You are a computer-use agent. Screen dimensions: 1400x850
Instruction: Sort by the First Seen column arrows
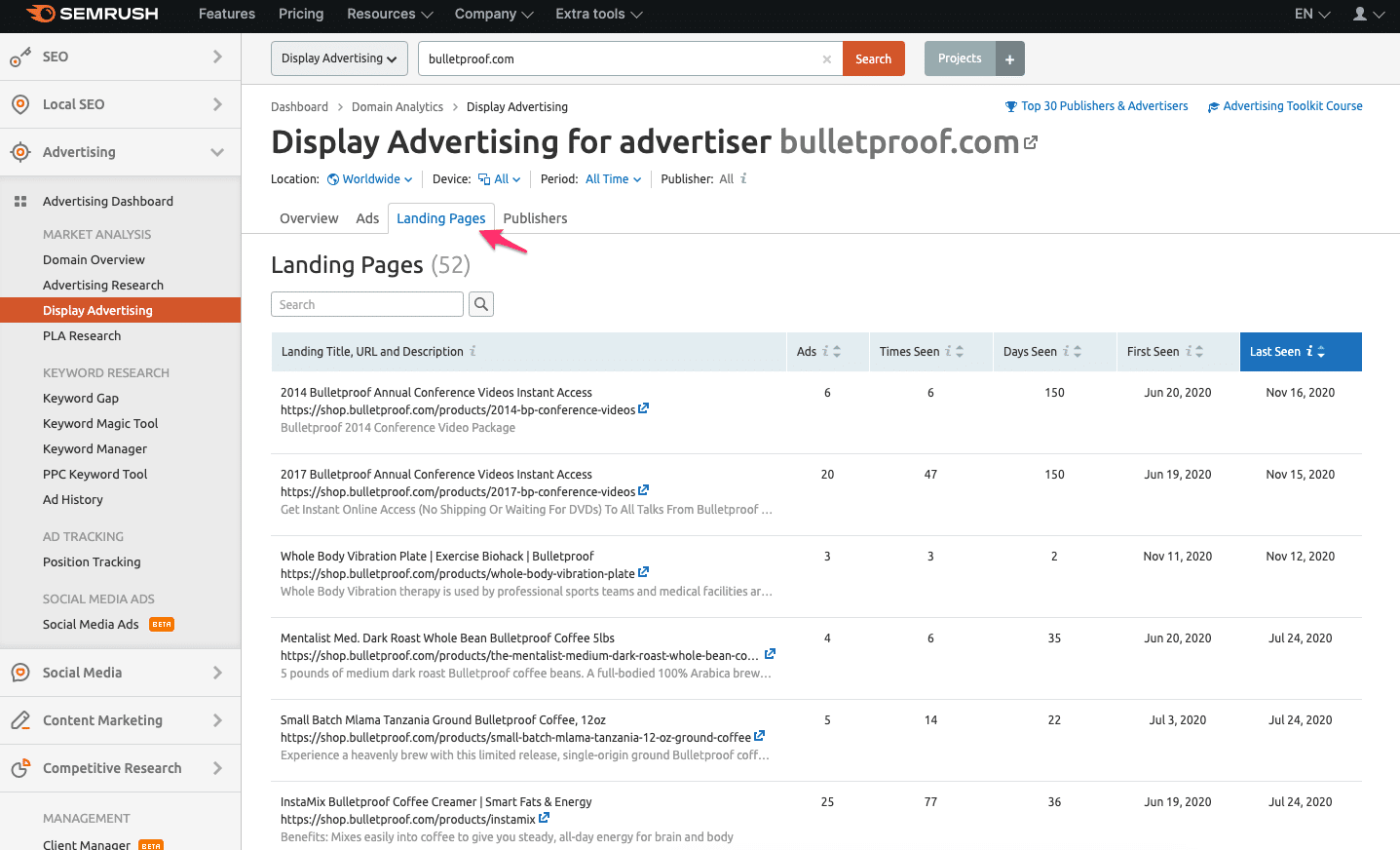pos(1199,352)
